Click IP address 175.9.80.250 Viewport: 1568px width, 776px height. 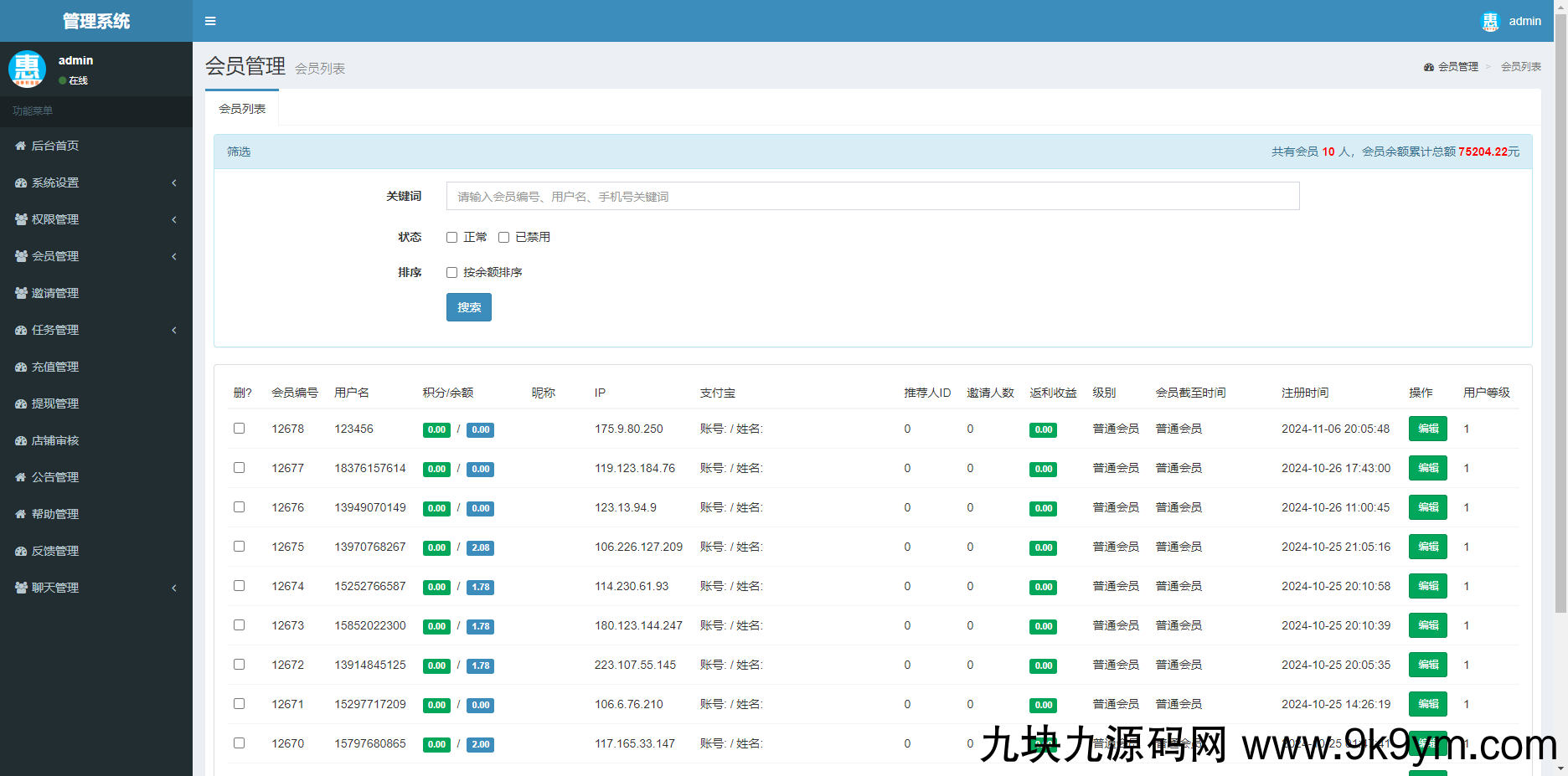tap(628, 429)
